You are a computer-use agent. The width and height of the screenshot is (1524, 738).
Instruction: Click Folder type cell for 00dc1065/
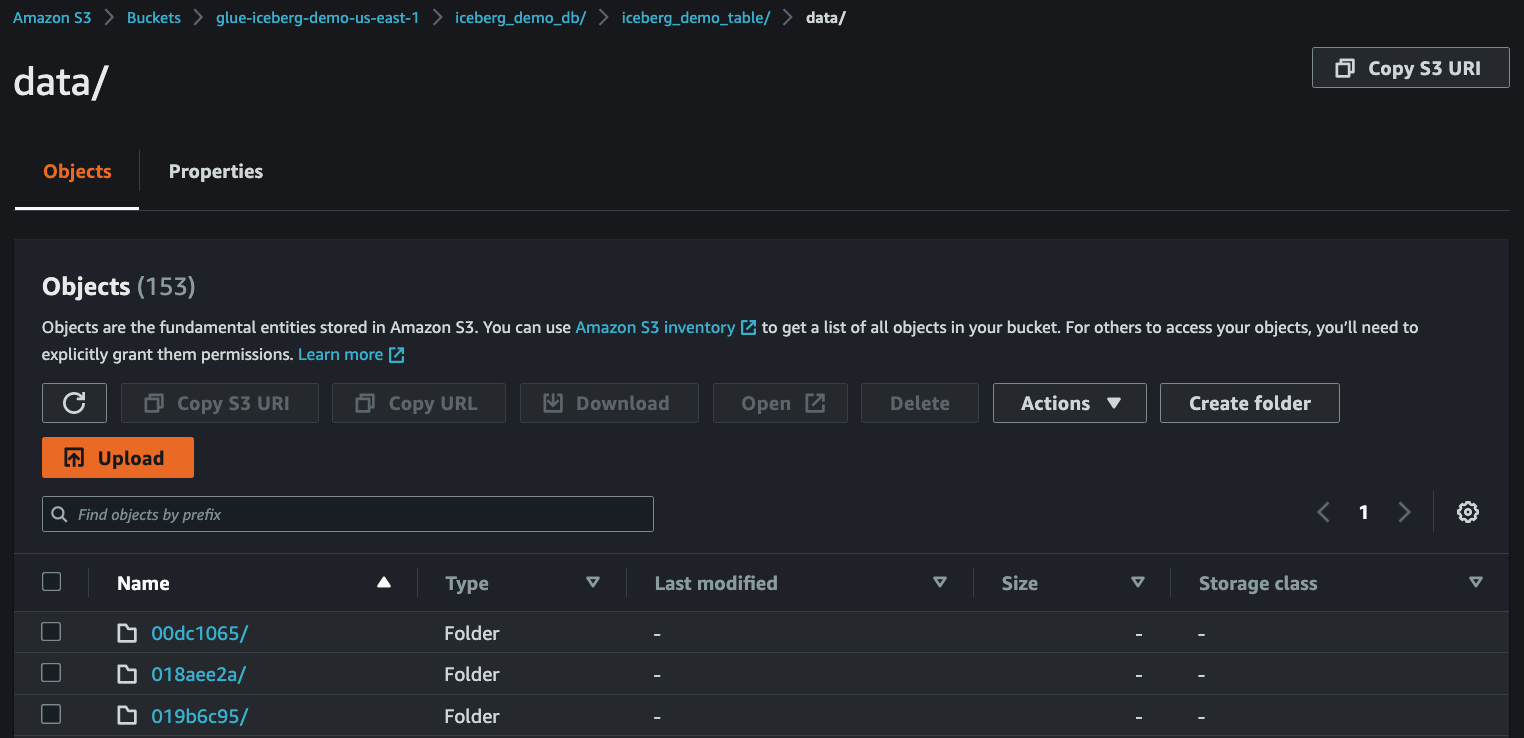[x=472, y=633]
